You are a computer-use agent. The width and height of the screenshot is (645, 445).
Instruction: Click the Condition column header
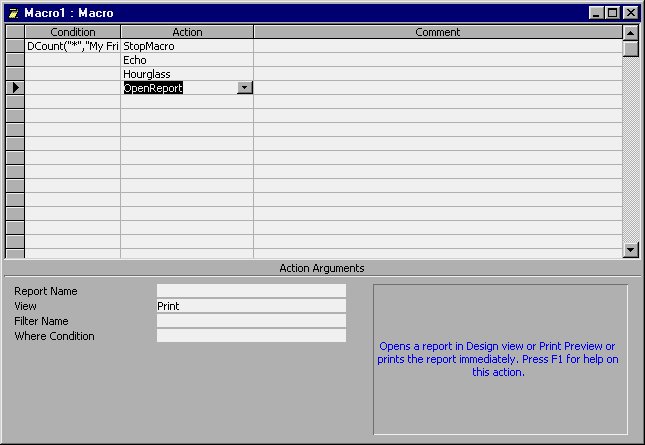point(72,32)
